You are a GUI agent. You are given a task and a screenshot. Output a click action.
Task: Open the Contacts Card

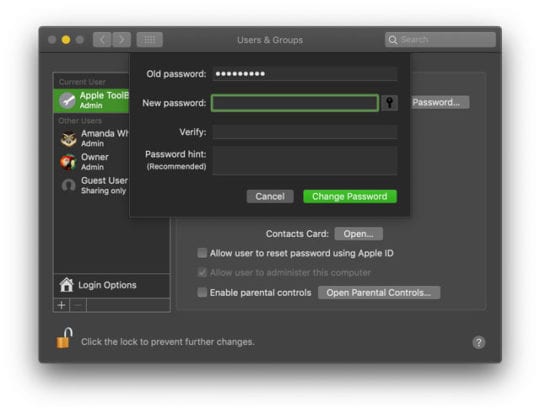(359, 234)
